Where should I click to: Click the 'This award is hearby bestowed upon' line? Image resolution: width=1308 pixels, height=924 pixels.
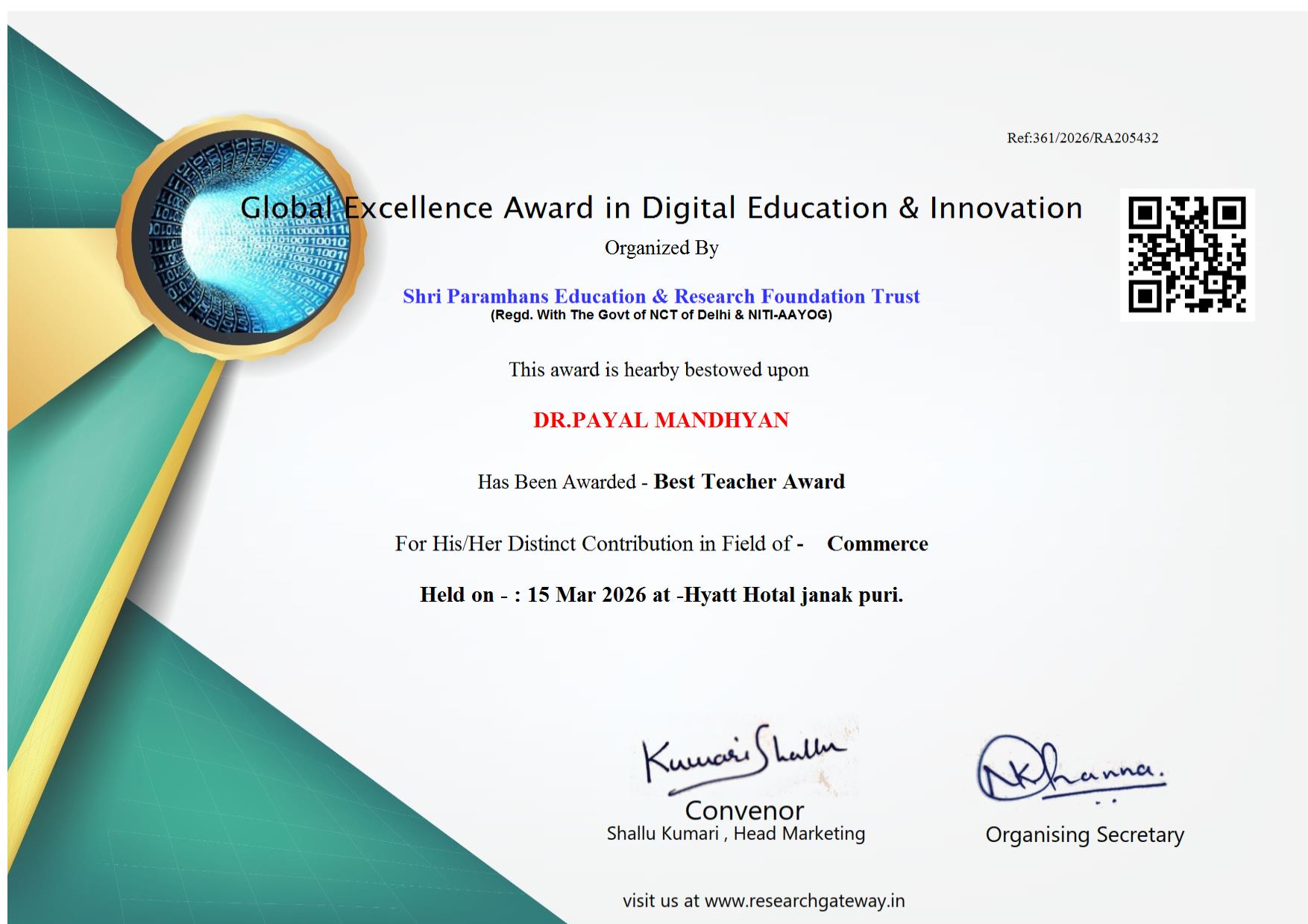(x=658, y=370)
